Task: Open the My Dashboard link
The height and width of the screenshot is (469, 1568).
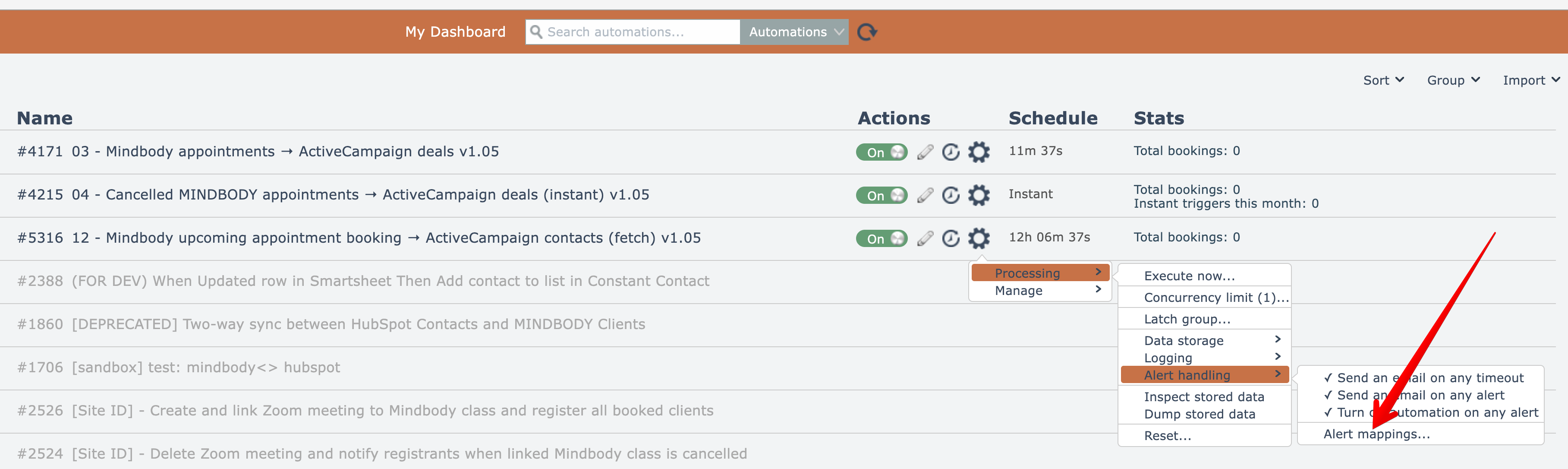Action: tap(455, 32)
